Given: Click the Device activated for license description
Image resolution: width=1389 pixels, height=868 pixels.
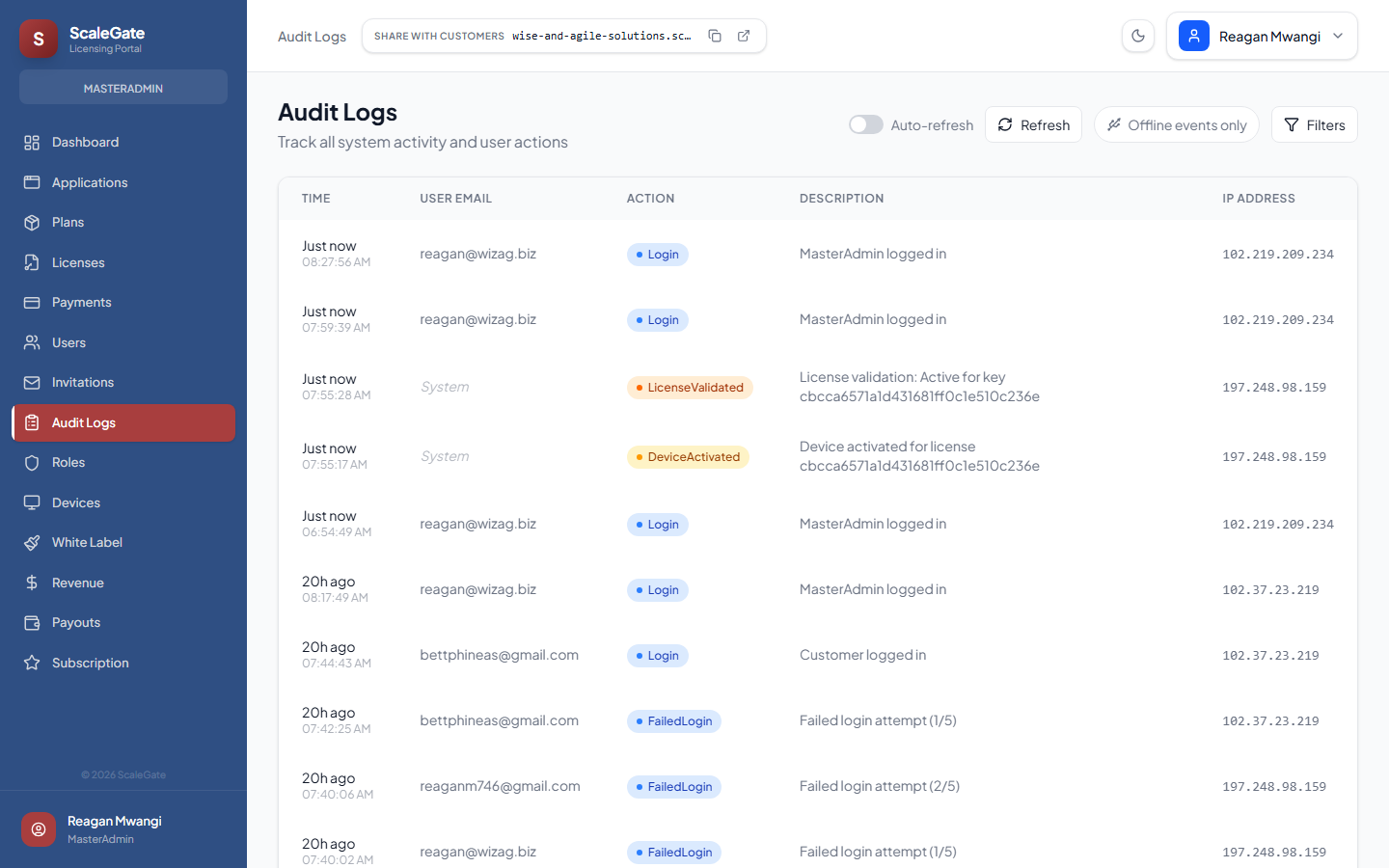Looking at the screenshot, I should (x=919, y=456).
